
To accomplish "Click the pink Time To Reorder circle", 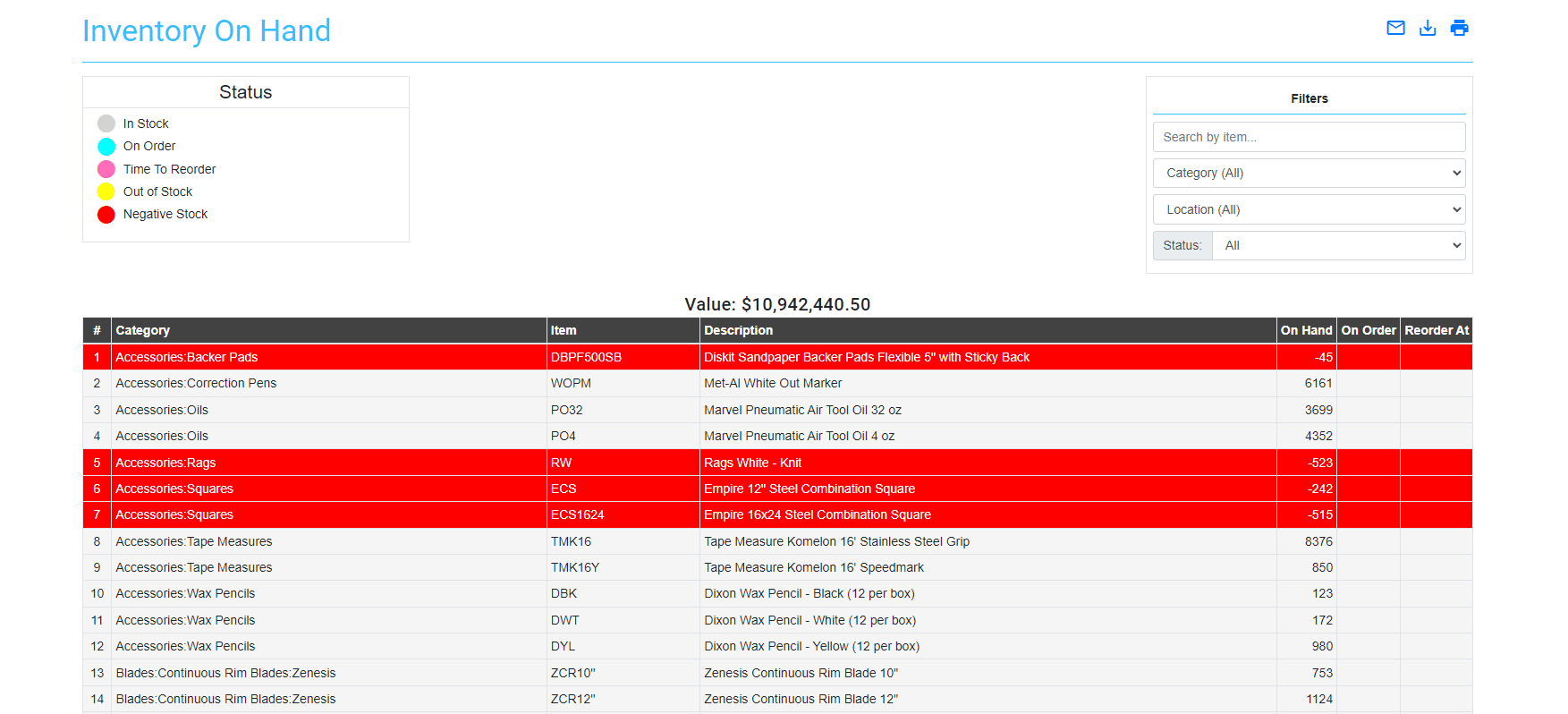I will click(106, 169).
